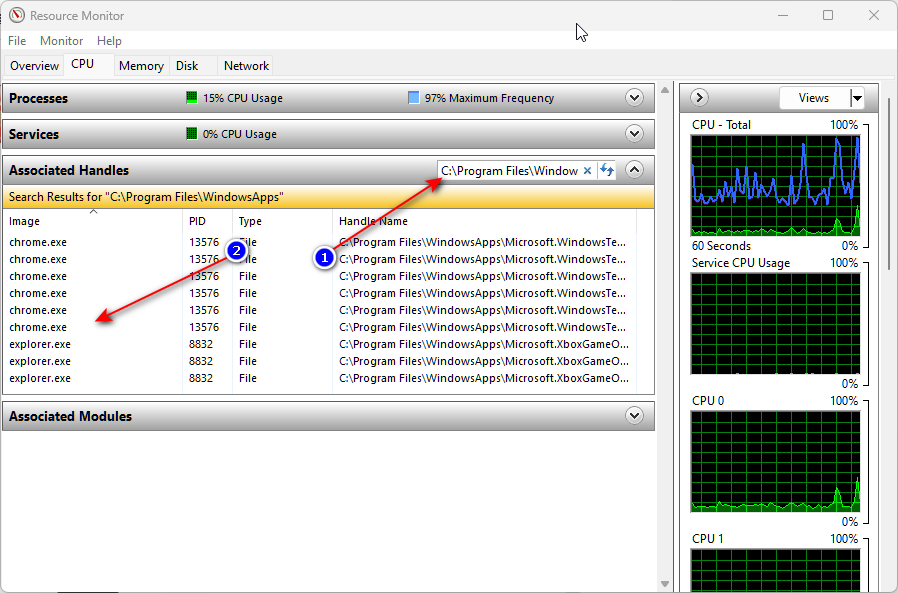This screenshot has height=593, width=898.
Task: Click PID 8832 in the second explorer.exe row
Action: (x=201, y=361)
